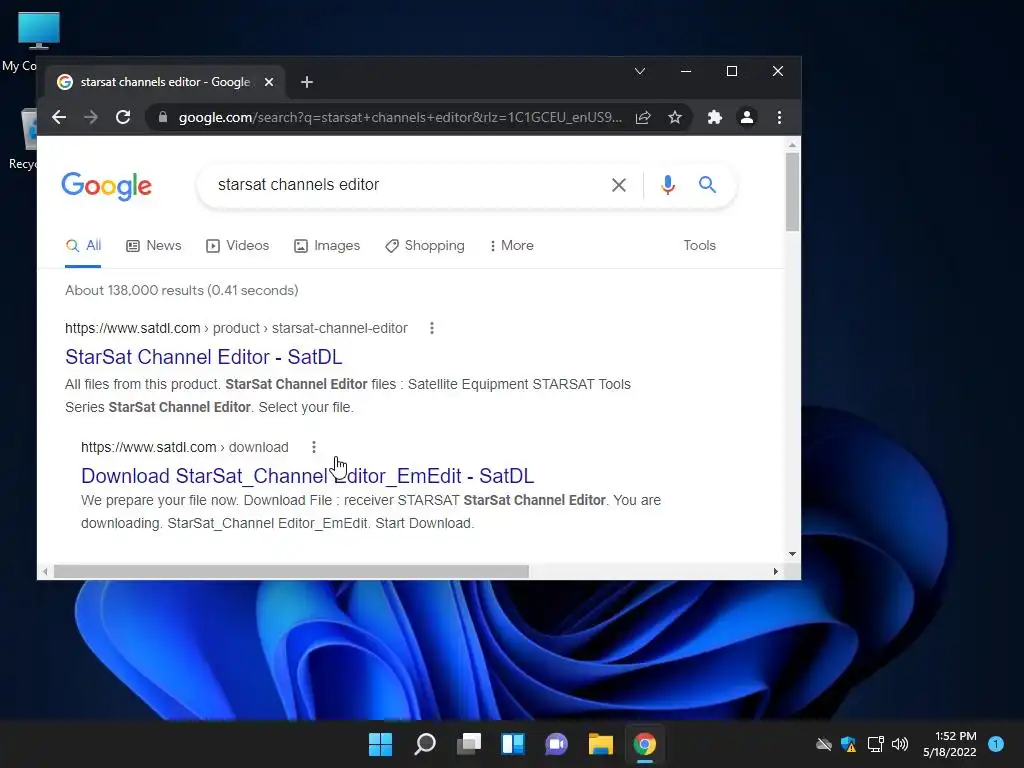
Task: Submit search with magnifier icon
Action: (707, 185)
